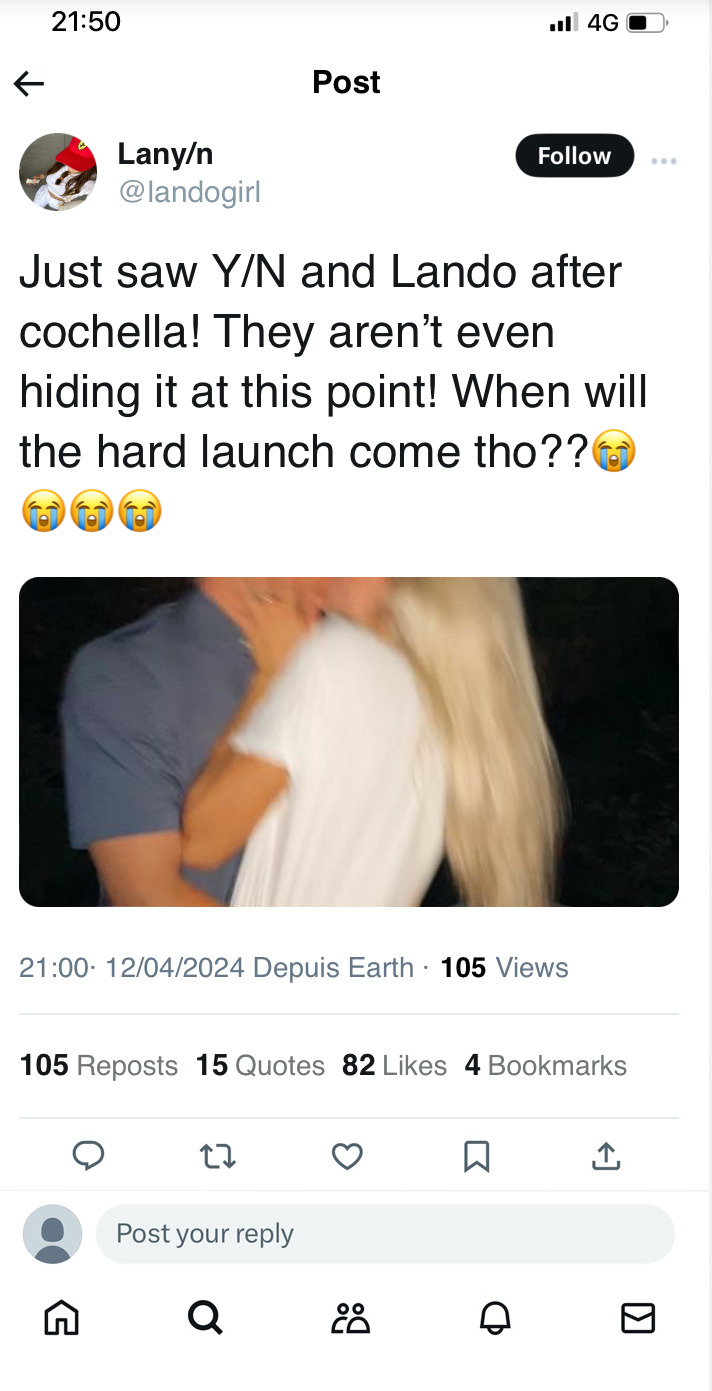Click the reply speech bubble icon
This screenshot has width=712, height=1391.
pyautogui.click(x=89, y=1156)
